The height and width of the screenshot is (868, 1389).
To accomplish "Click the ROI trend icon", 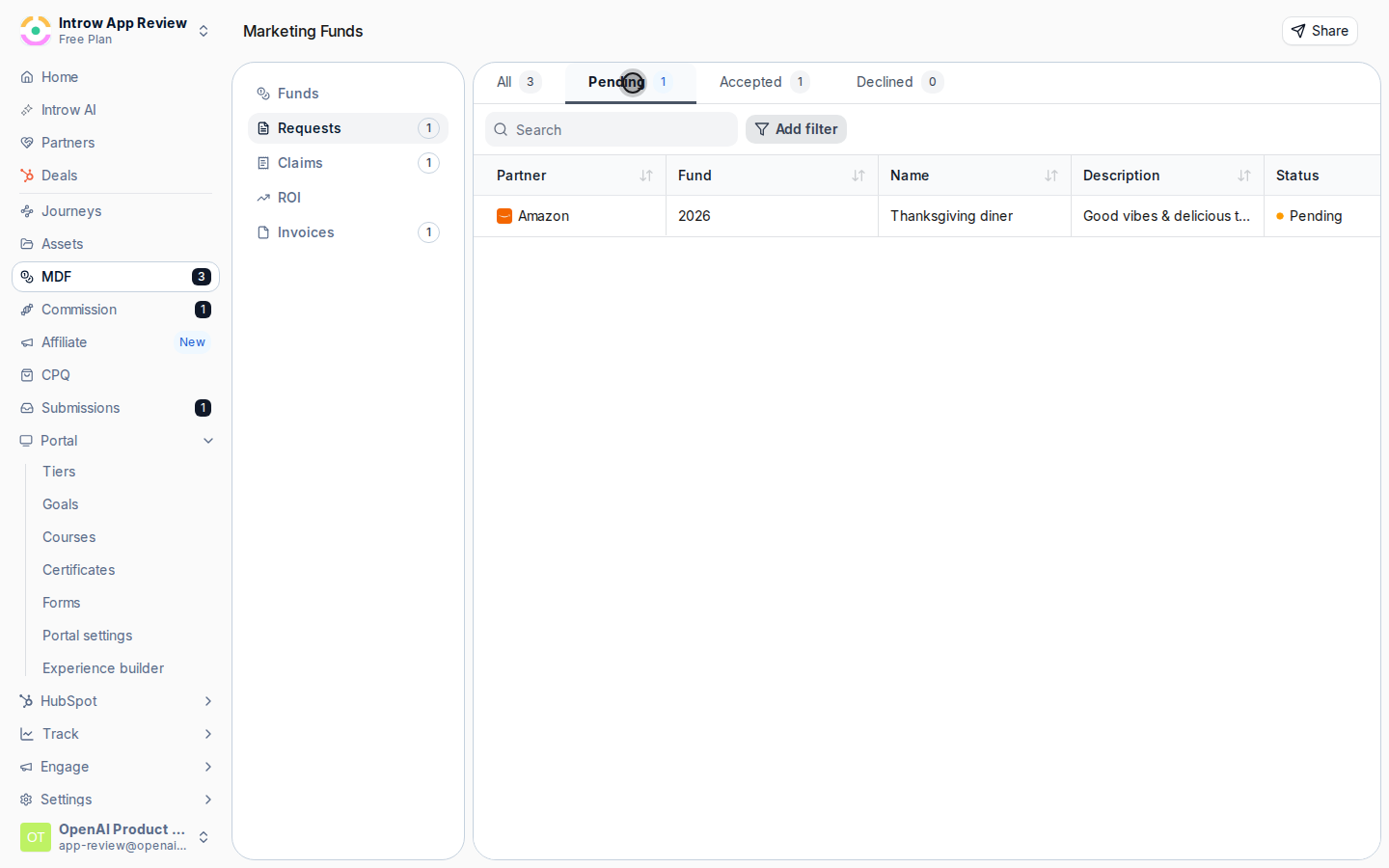I will pyautogui.click(x=263, y=198).
